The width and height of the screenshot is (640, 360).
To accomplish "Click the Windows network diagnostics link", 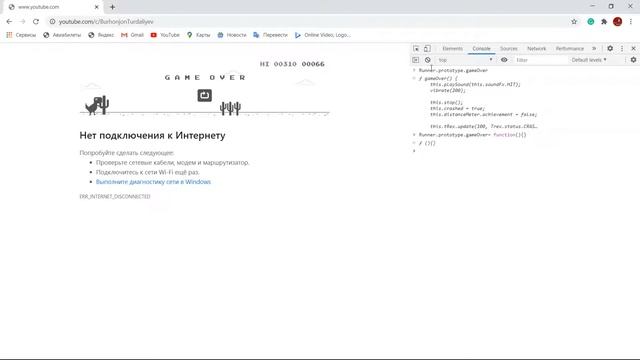I will click(x=153, y=182).
